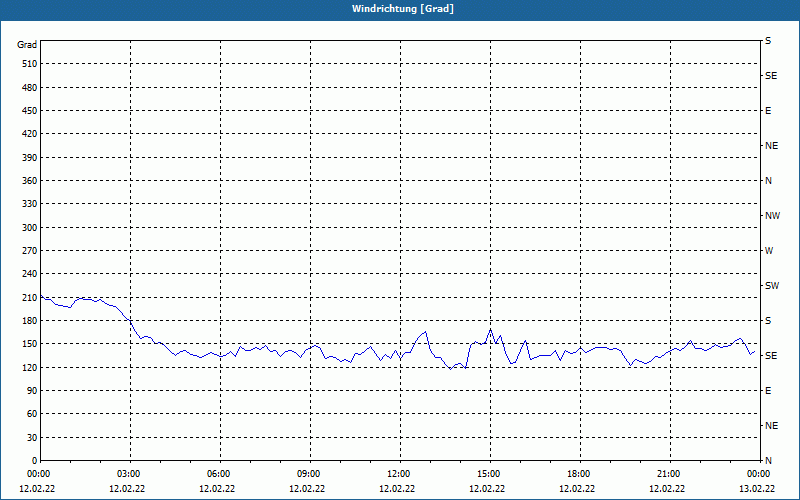800x500 pixels.
Task: Click the 12.02.22 date under 21:00
Action: tap(667, 489)
